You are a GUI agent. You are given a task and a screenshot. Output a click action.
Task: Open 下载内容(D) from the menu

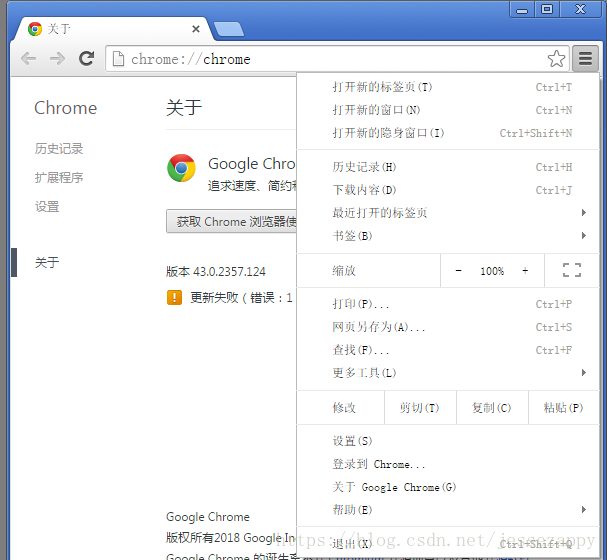448,190
